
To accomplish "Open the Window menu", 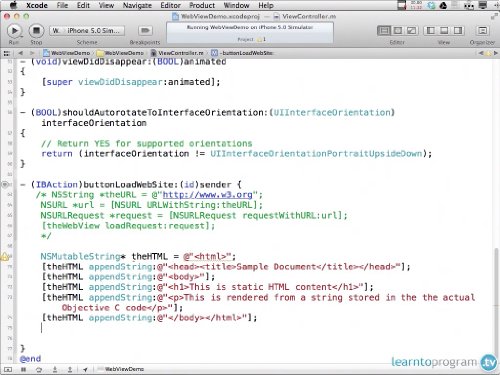I will tap(236, 5).
